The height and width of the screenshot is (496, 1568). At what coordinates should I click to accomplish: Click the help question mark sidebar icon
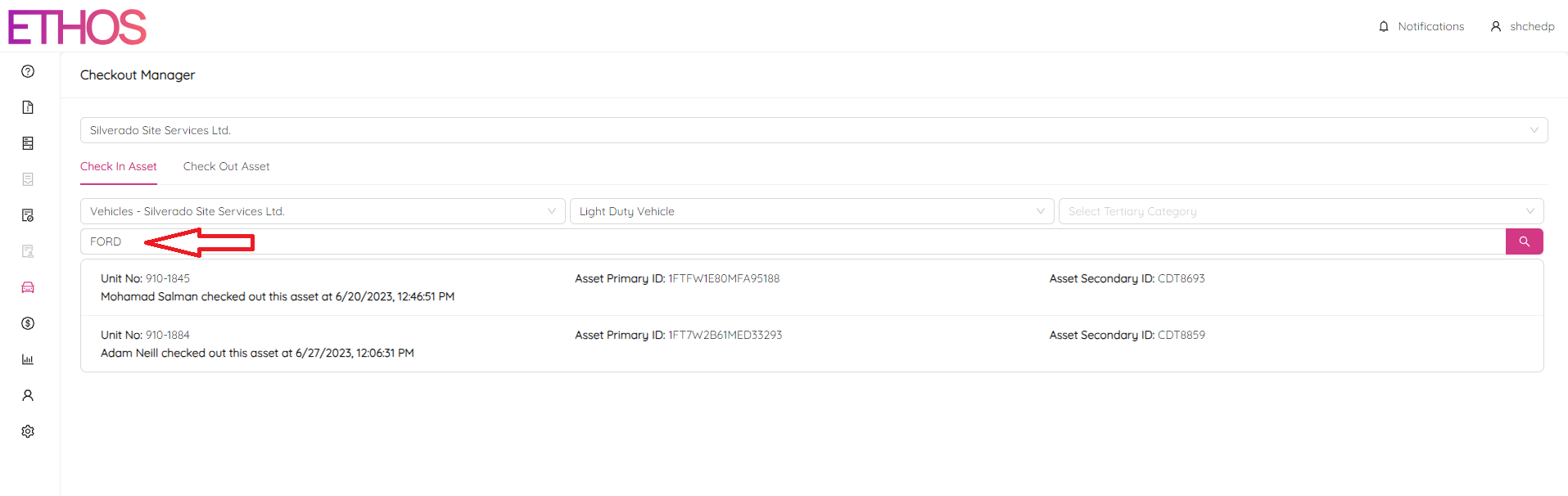28,71
